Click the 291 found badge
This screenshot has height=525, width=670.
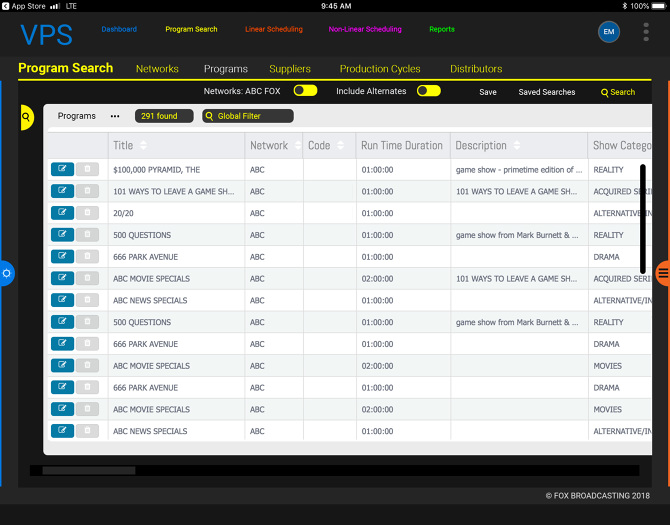pyautogui.click(x=164, y=116)
